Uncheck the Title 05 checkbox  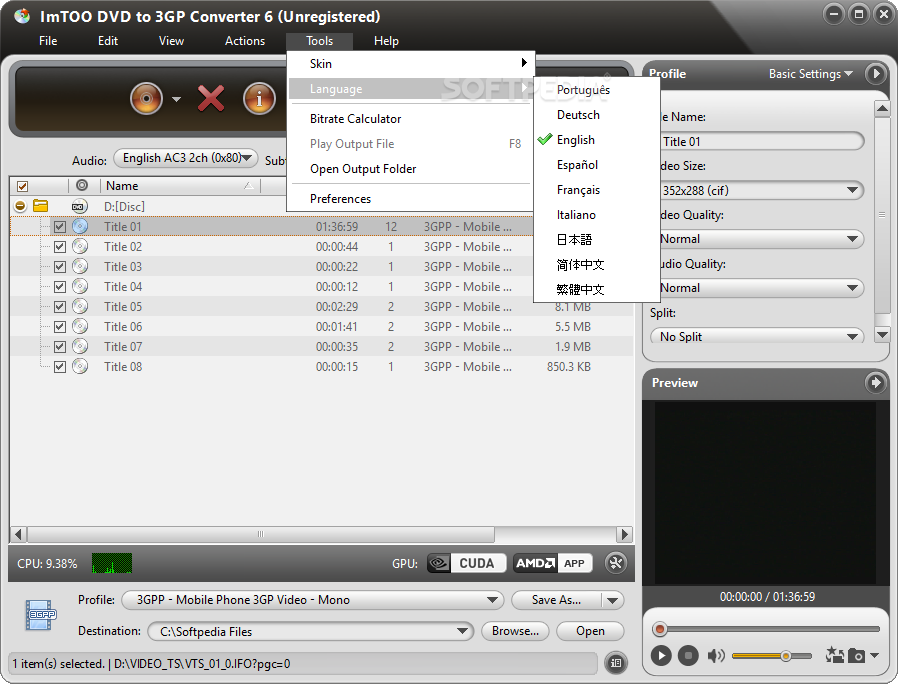tap(60, 307)
